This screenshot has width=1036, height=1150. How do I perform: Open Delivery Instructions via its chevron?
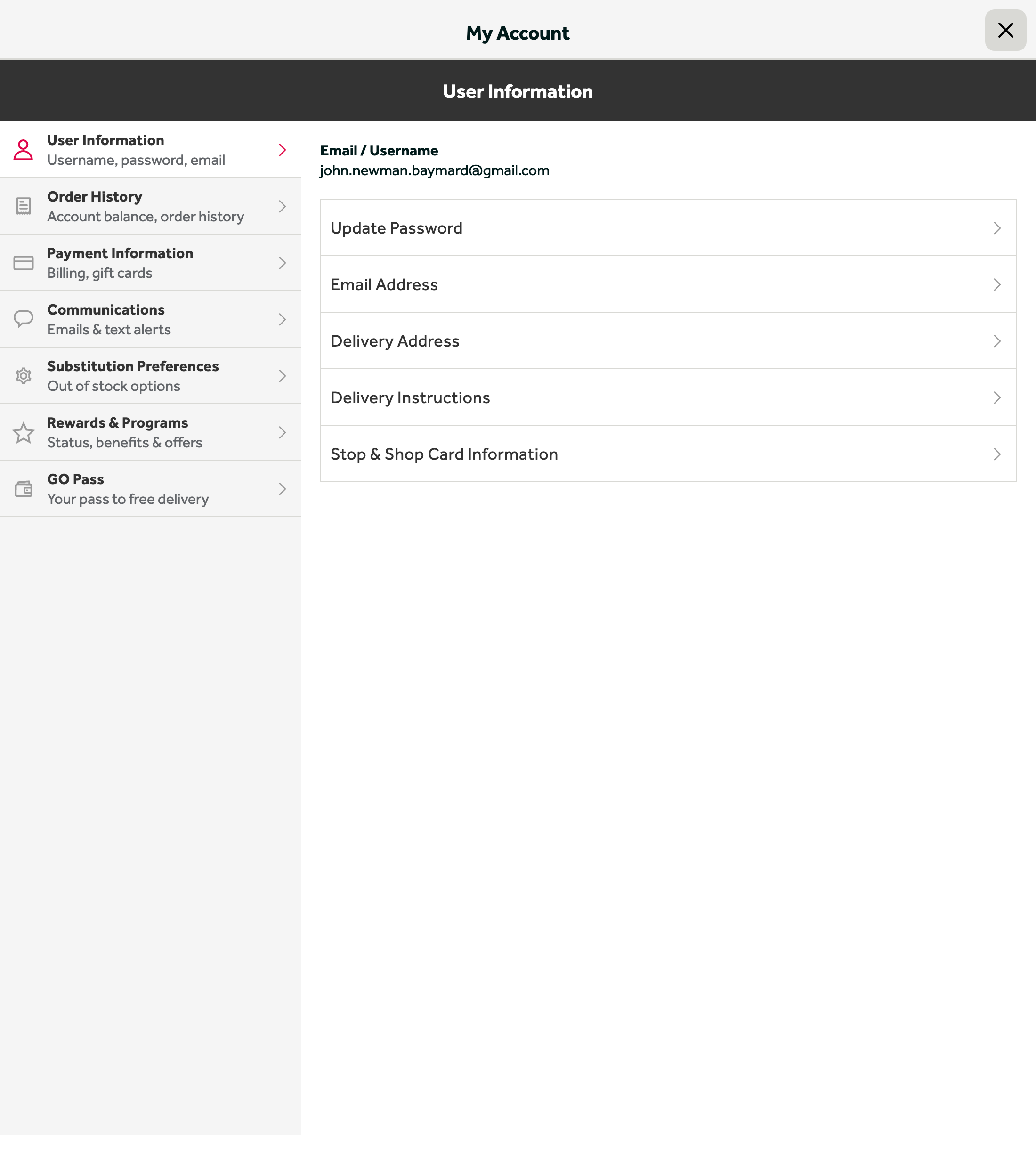(x=997, y=397)
